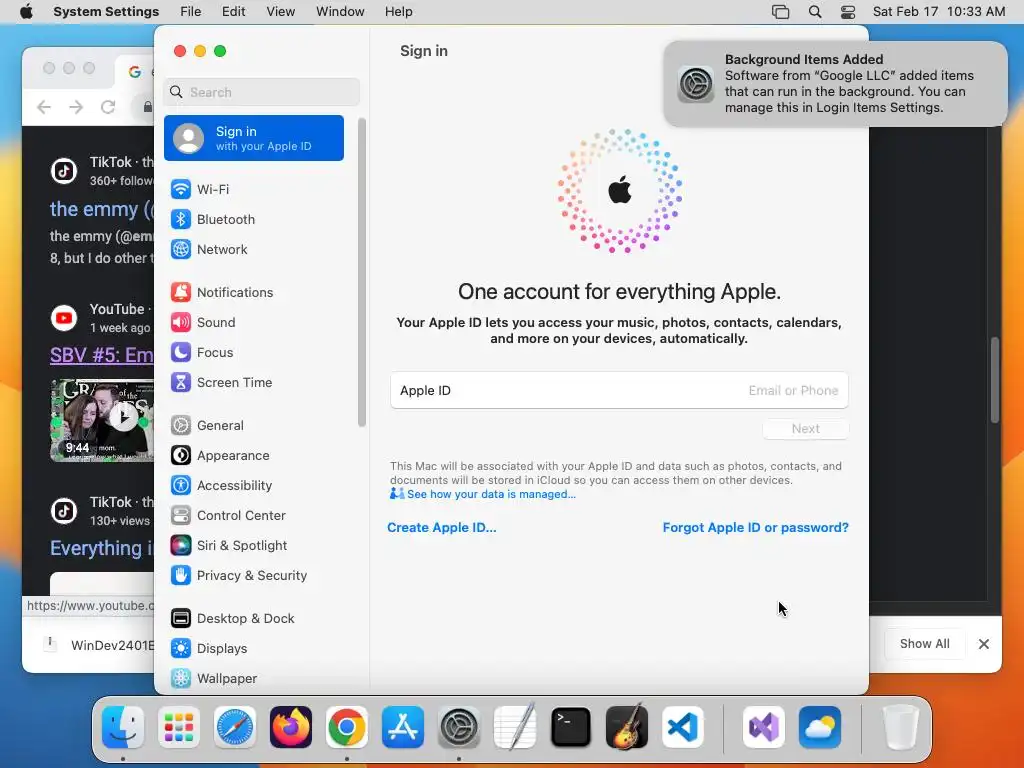Click the Next button
The width and height of the screenshot is (1024, 768).
click(805, 428)
